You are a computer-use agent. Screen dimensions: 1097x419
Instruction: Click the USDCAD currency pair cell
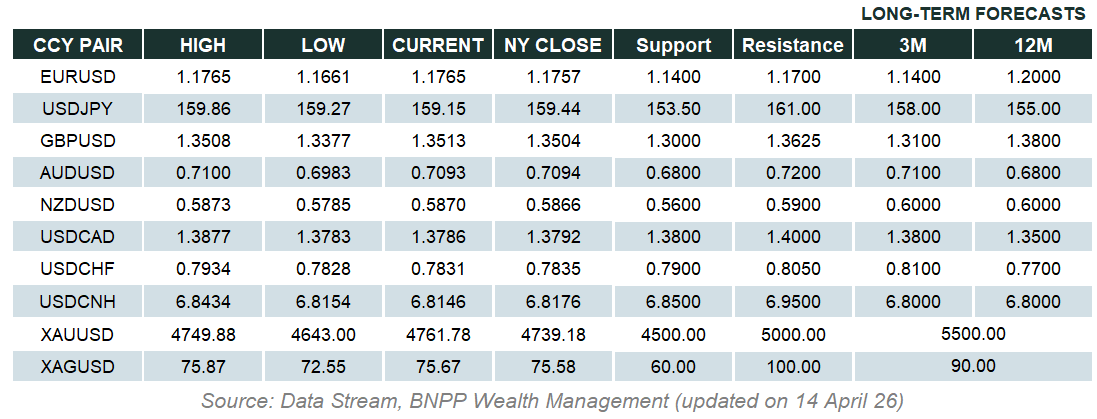(78, 237)
